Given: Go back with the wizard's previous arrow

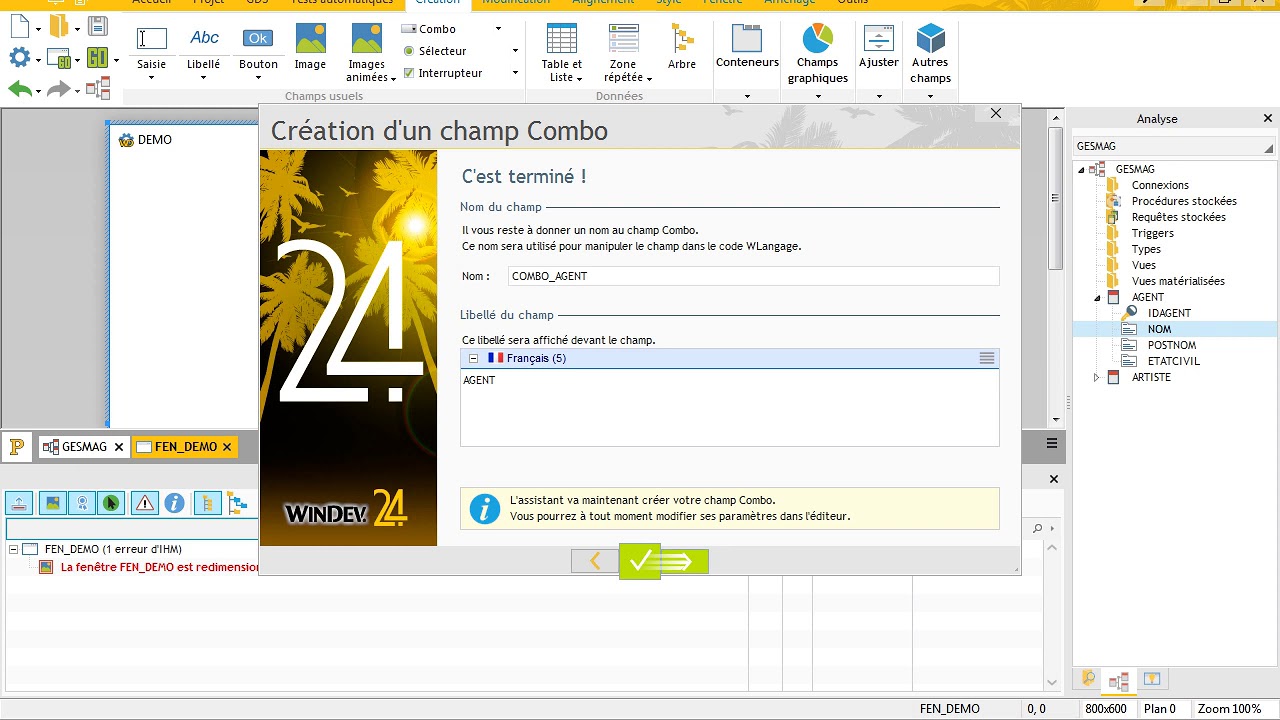Looking at the screenshot, I should coord(595,562).
